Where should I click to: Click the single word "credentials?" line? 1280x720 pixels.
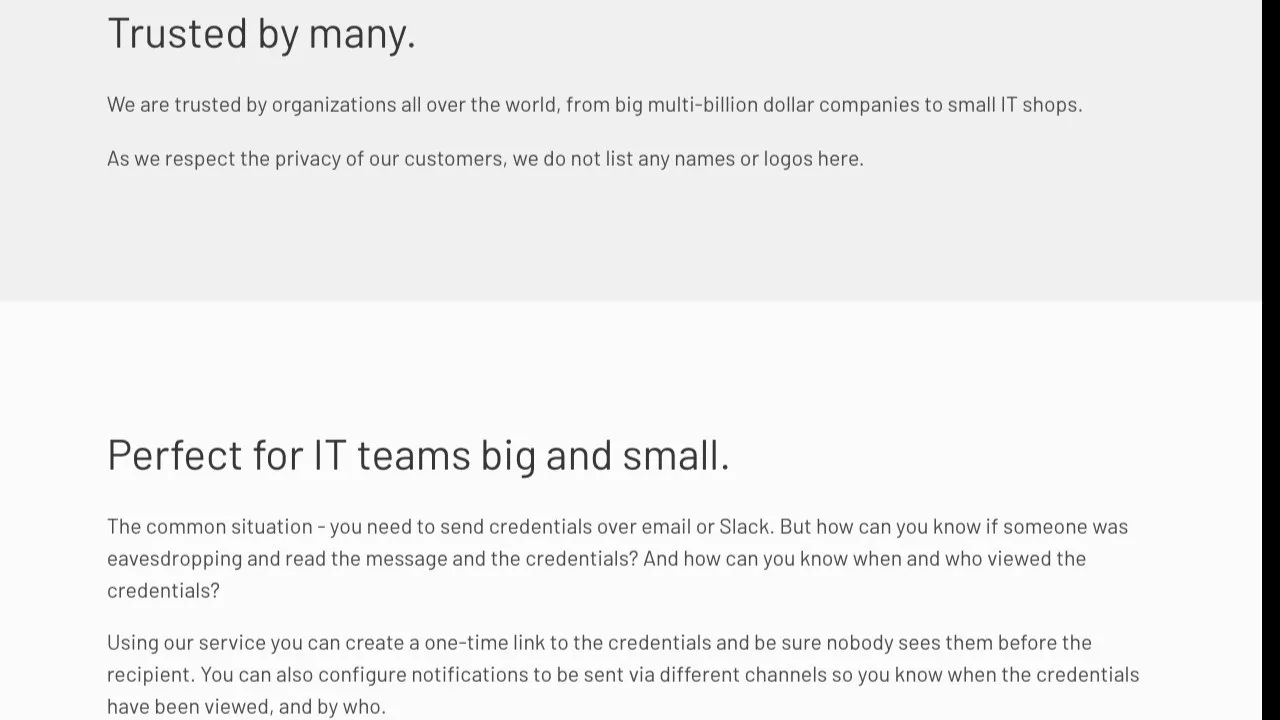click(163, 590)
